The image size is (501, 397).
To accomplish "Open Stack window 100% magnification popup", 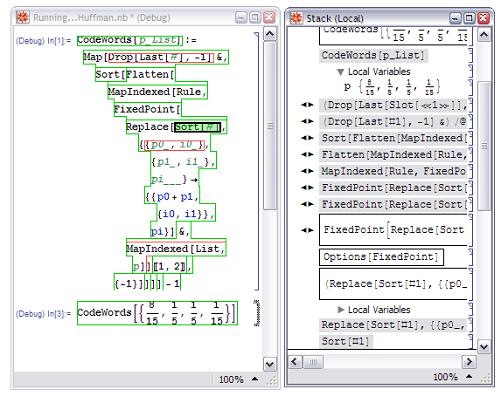I will [469, 376].
